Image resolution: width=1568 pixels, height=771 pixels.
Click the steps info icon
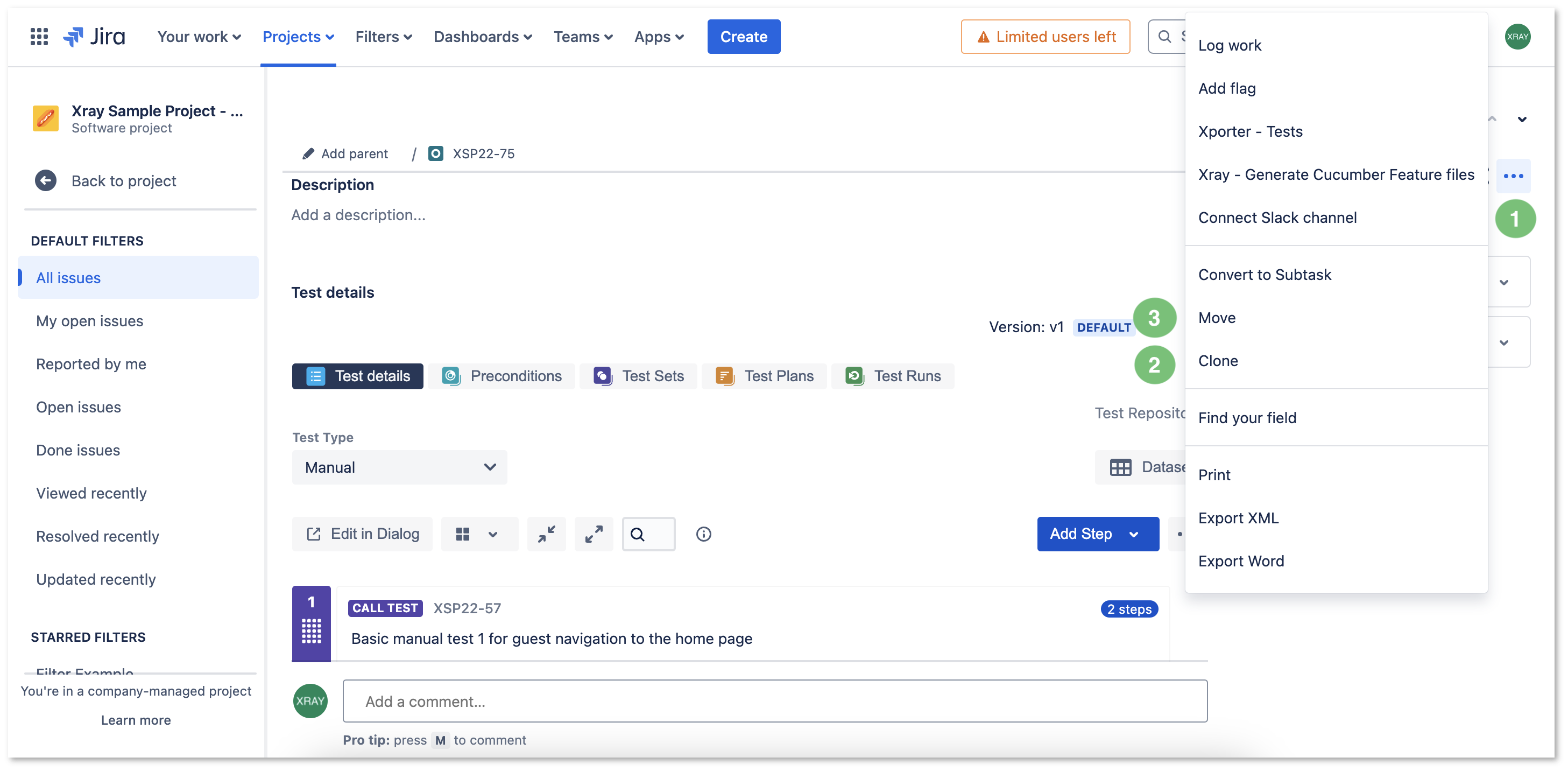pyautogui.click(x=703, y=534)
